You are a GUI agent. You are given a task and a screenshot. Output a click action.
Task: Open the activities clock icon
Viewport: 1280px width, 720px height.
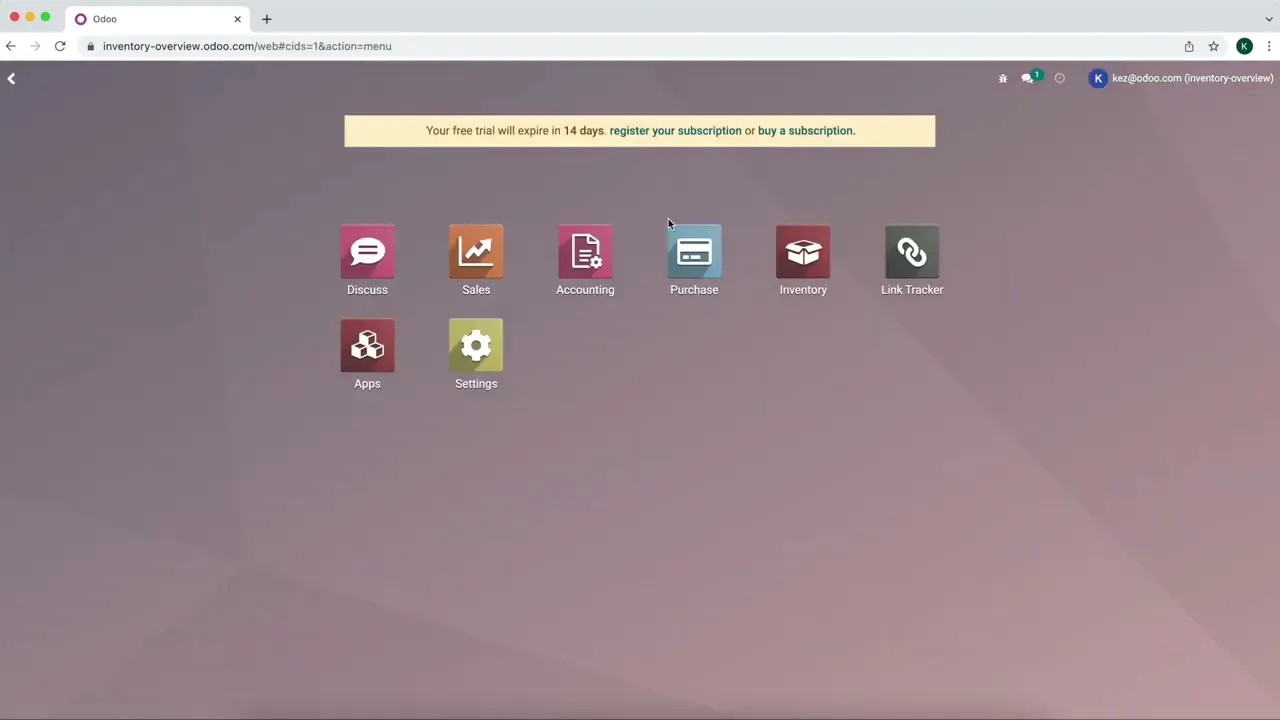1060,78
